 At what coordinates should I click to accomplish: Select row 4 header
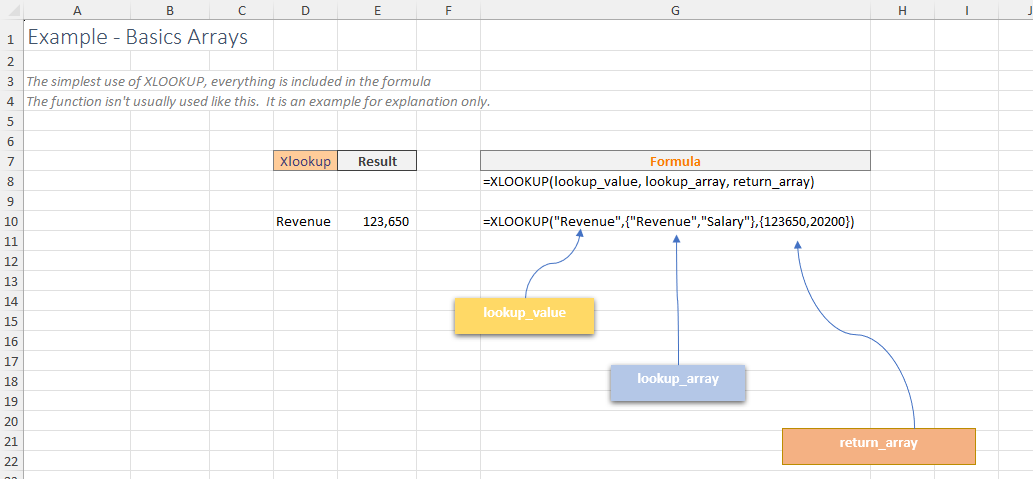click(x=11, y=102)
